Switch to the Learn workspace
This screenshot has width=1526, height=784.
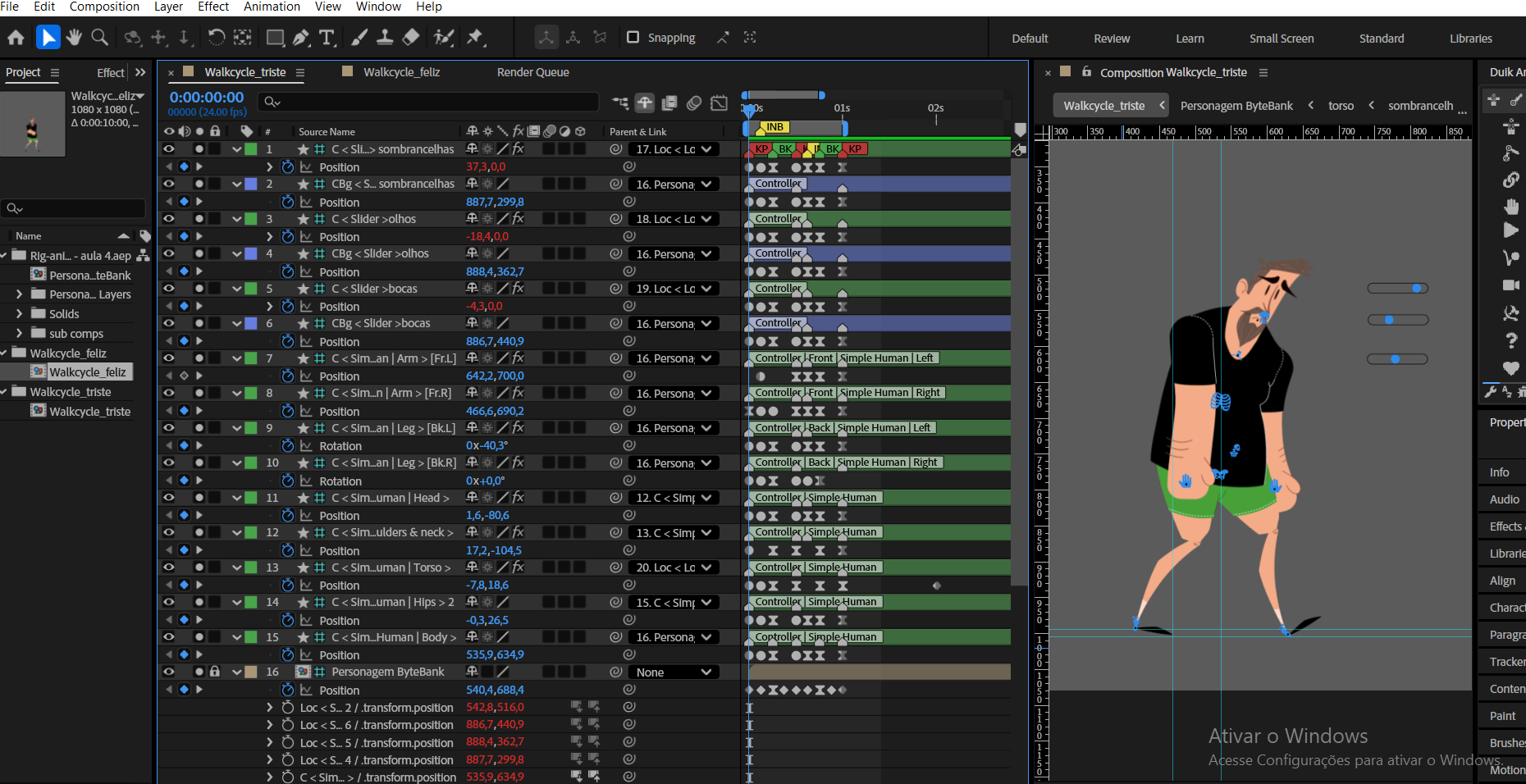tap(1190, 39)
